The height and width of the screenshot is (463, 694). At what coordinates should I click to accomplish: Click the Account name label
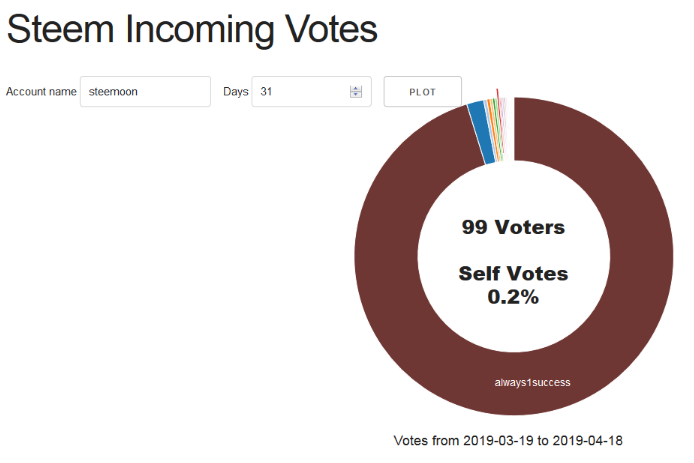41,92
